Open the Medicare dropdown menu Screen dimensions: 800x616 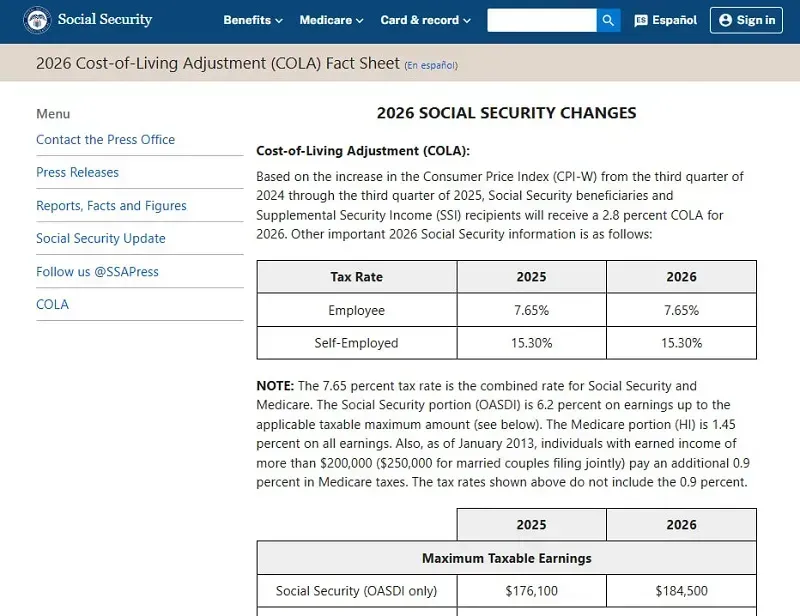(x=332, y=20)
